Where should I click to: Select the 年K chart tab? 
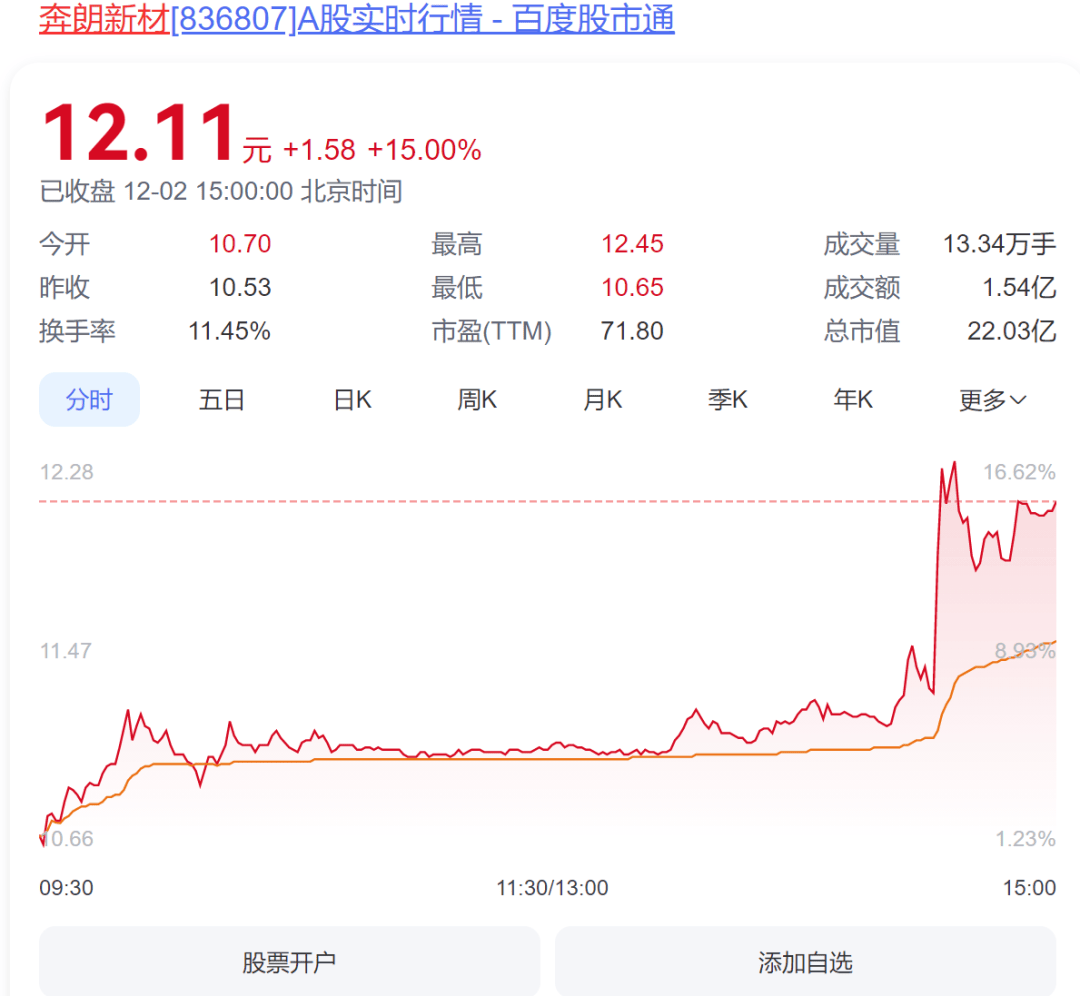coord(853,400)
